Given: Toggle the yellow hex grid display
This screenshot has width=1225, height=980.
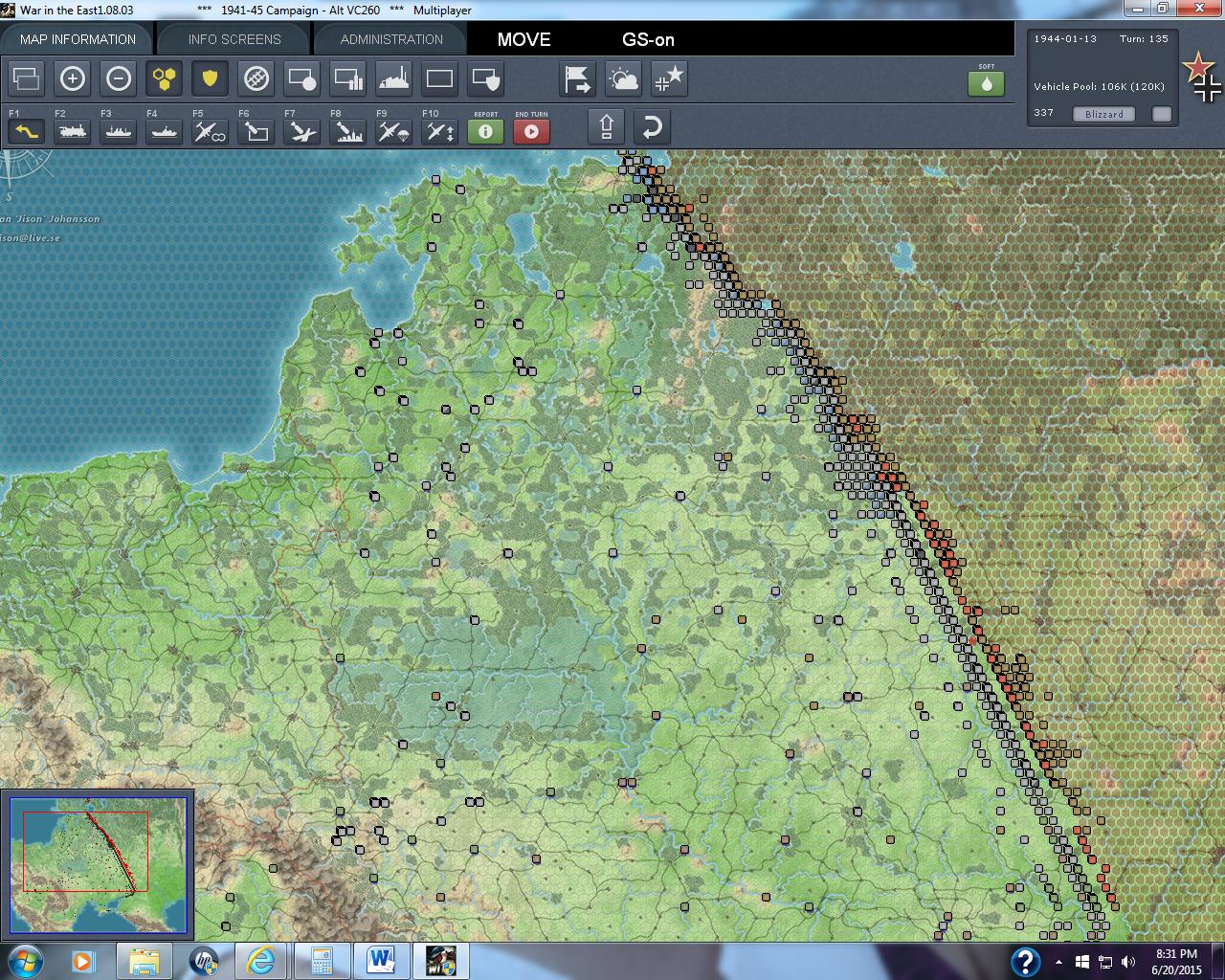Looking at the screenshot, I should [164, 78].
